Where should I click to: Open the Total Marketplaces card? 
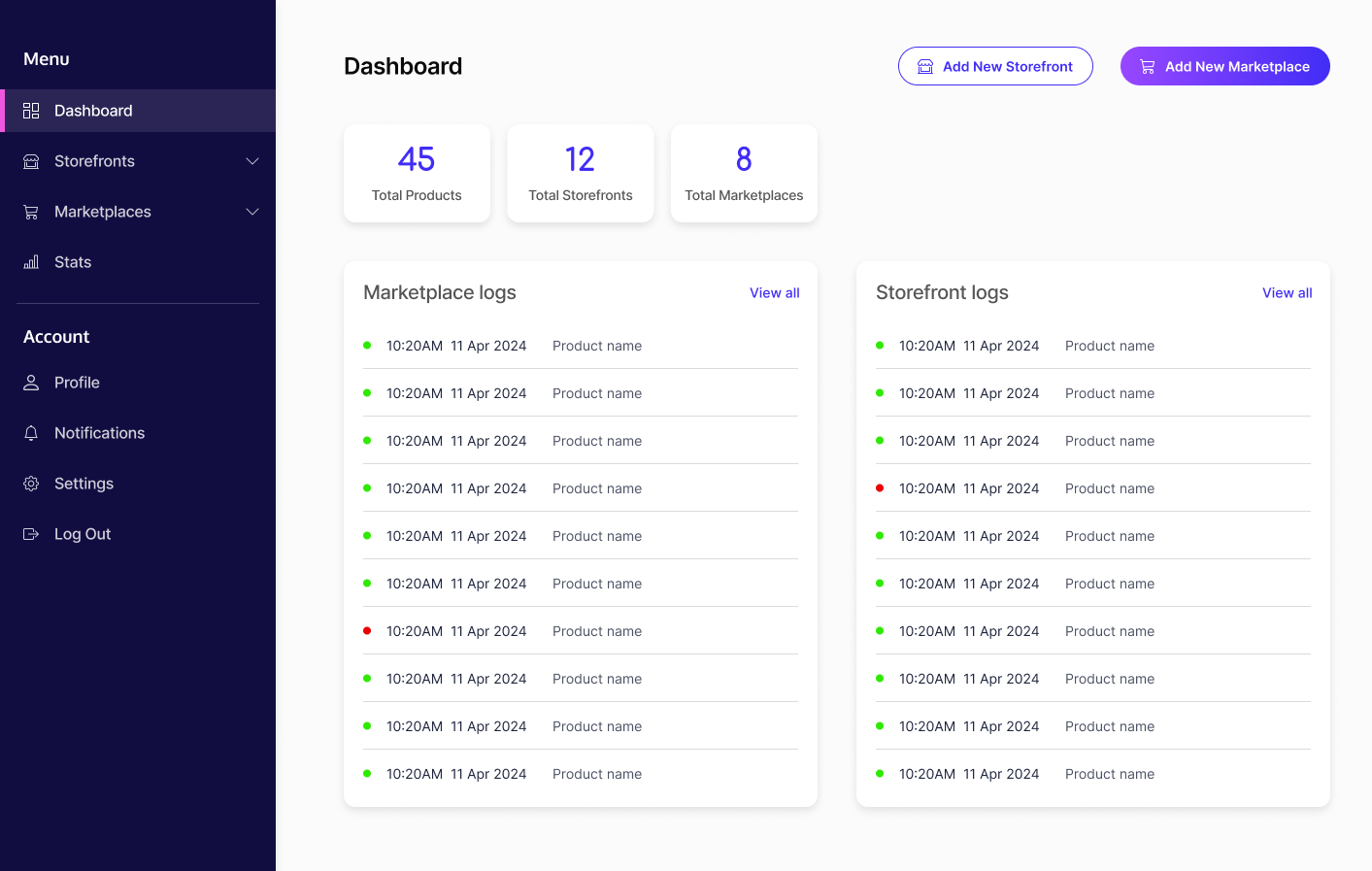point(744,174)
